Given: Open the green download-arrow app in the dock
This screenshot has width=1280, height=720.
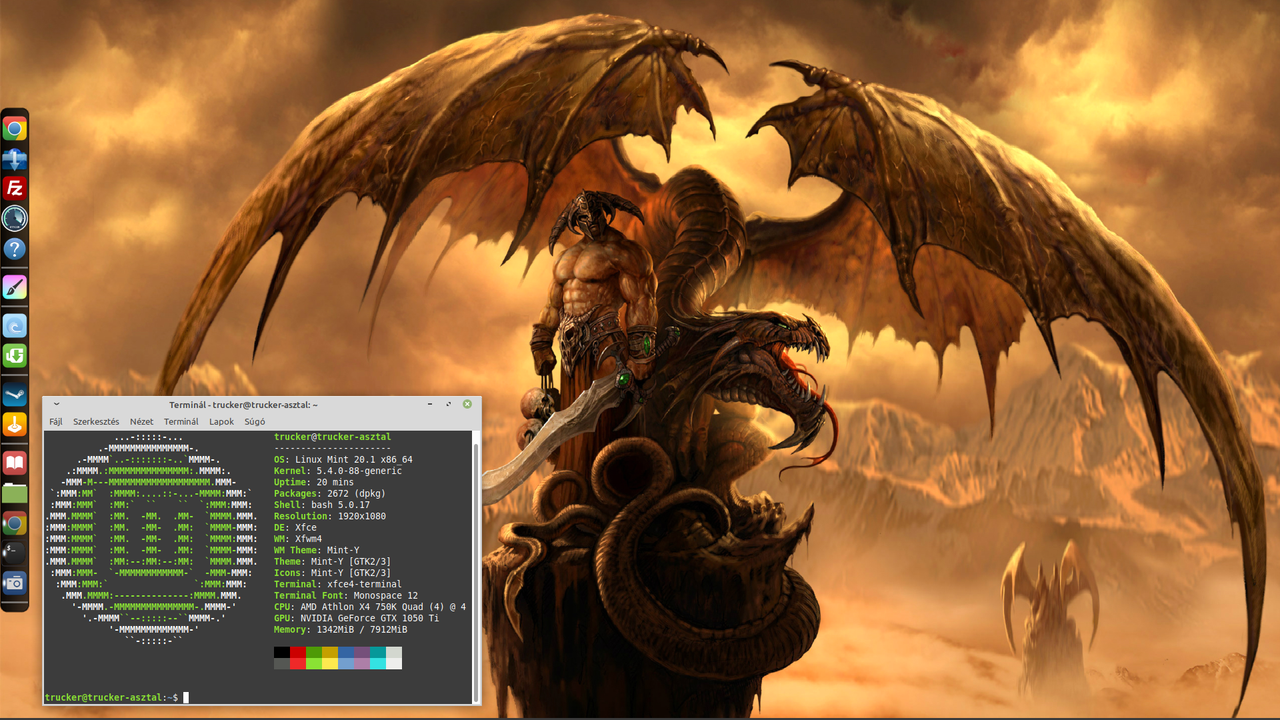Looking at the screenshot, I should [14, 356].
